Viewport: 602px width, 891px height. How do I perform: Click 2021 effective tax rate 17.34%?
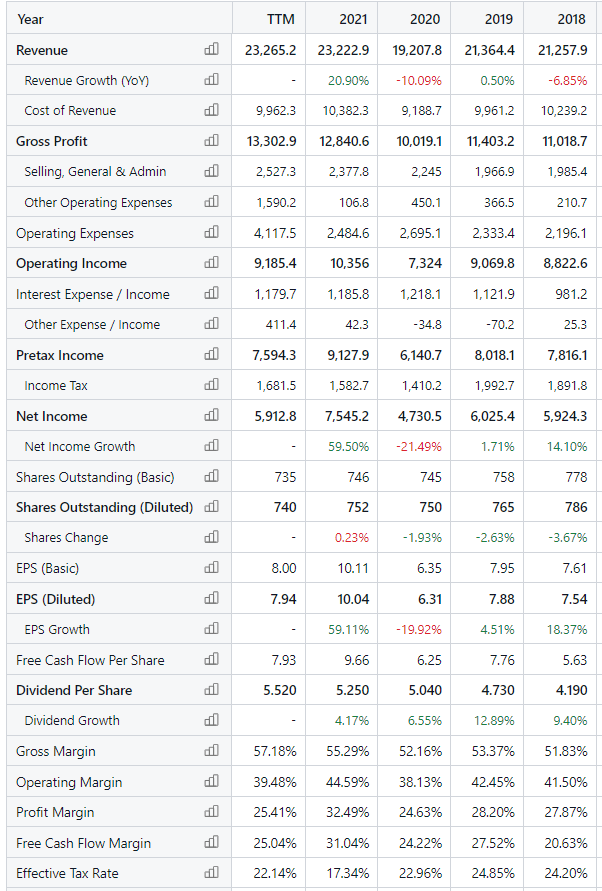(348, 873)
